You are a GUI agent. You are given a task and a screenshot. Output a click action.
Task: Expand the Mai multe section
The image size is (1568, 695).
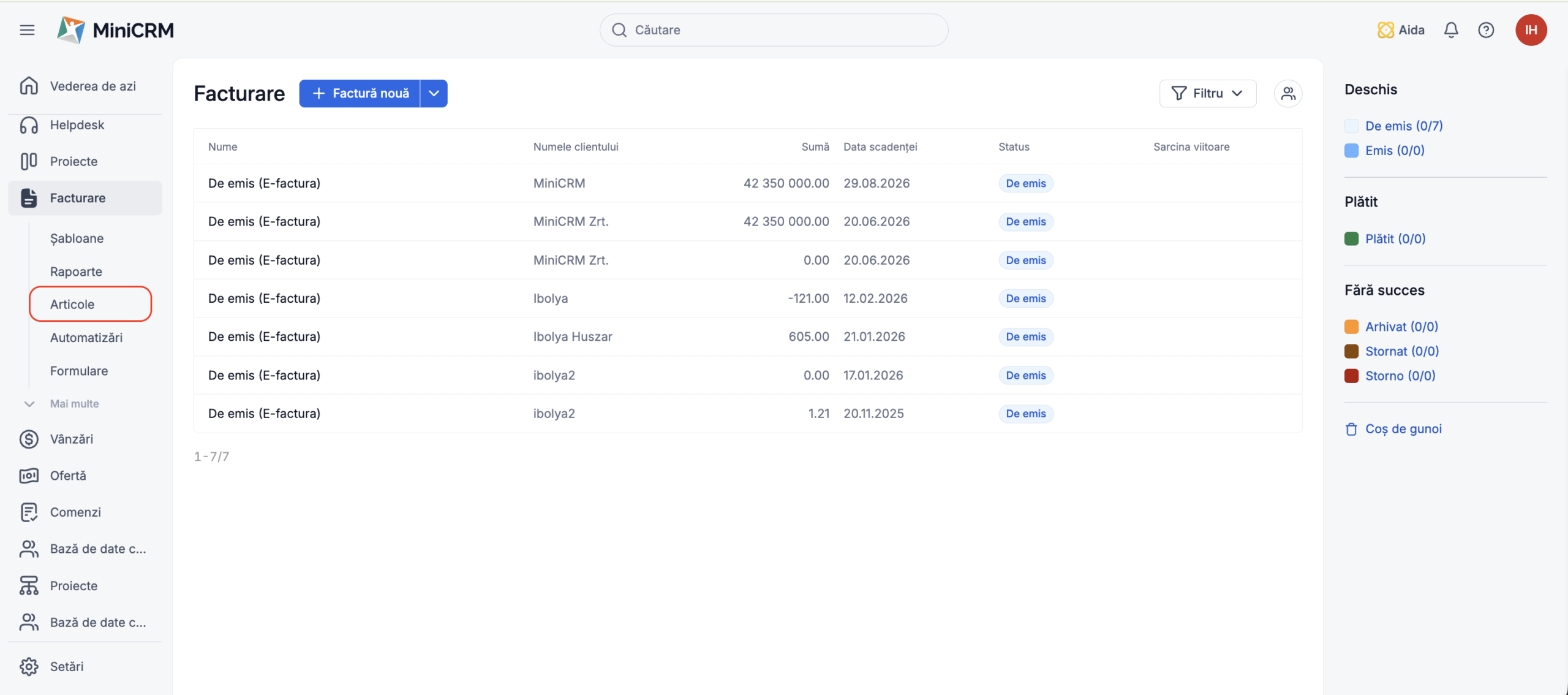(x=74, y=404)
